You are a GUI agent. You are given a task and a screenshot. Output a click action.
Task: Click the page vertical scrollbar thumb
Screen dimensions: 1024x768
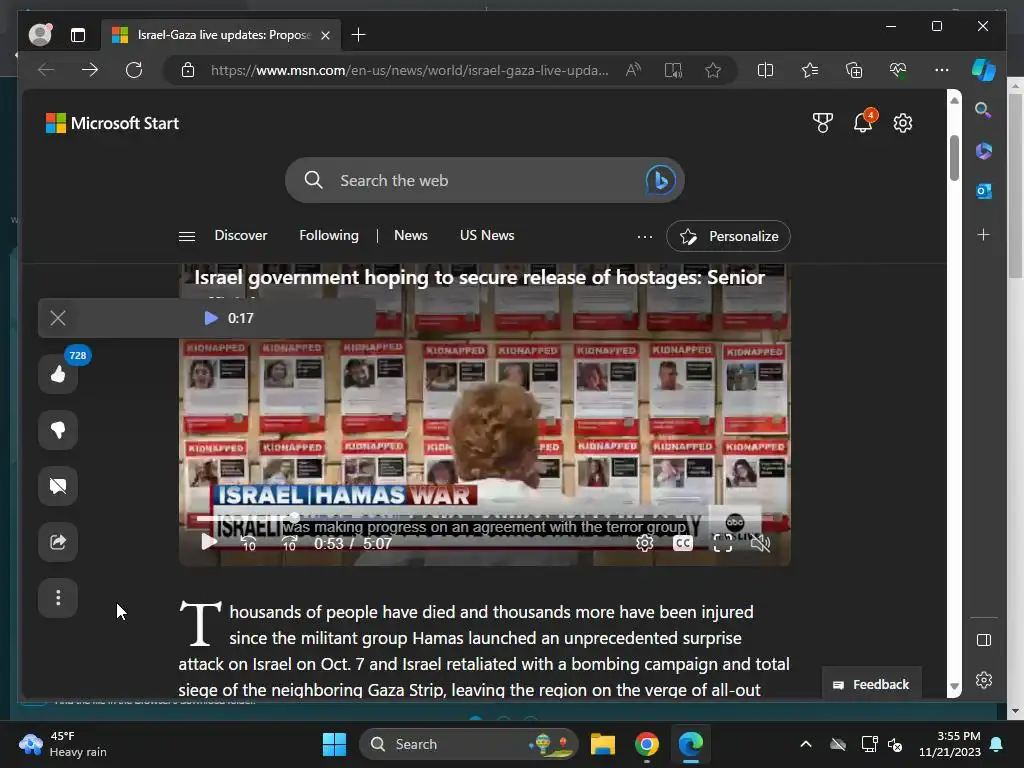click(954, 158)
